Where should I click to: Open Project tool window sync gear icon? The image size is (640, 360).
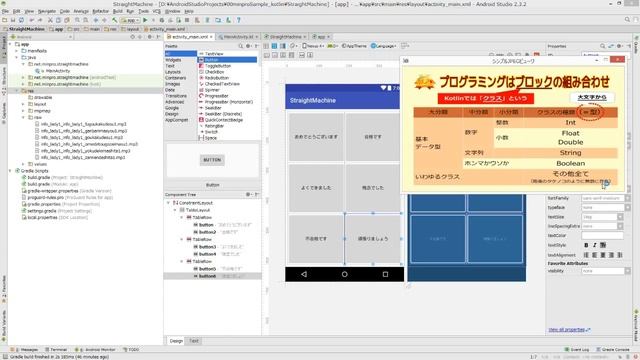coord(150,37)
